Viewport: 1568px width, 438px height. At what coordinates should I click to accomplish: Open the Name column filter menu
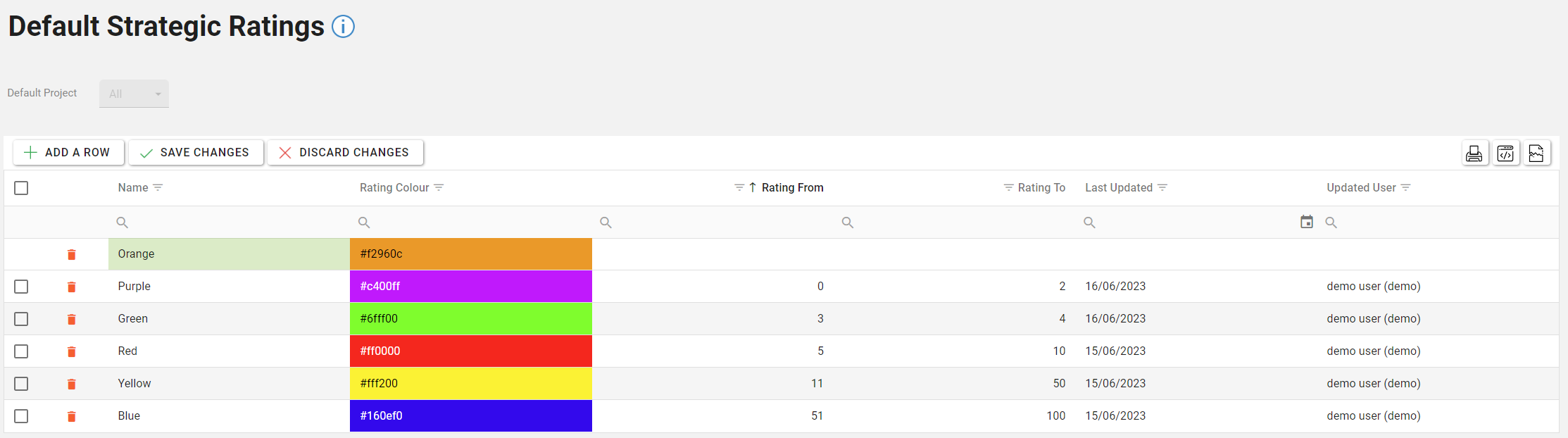click(158, 187)
